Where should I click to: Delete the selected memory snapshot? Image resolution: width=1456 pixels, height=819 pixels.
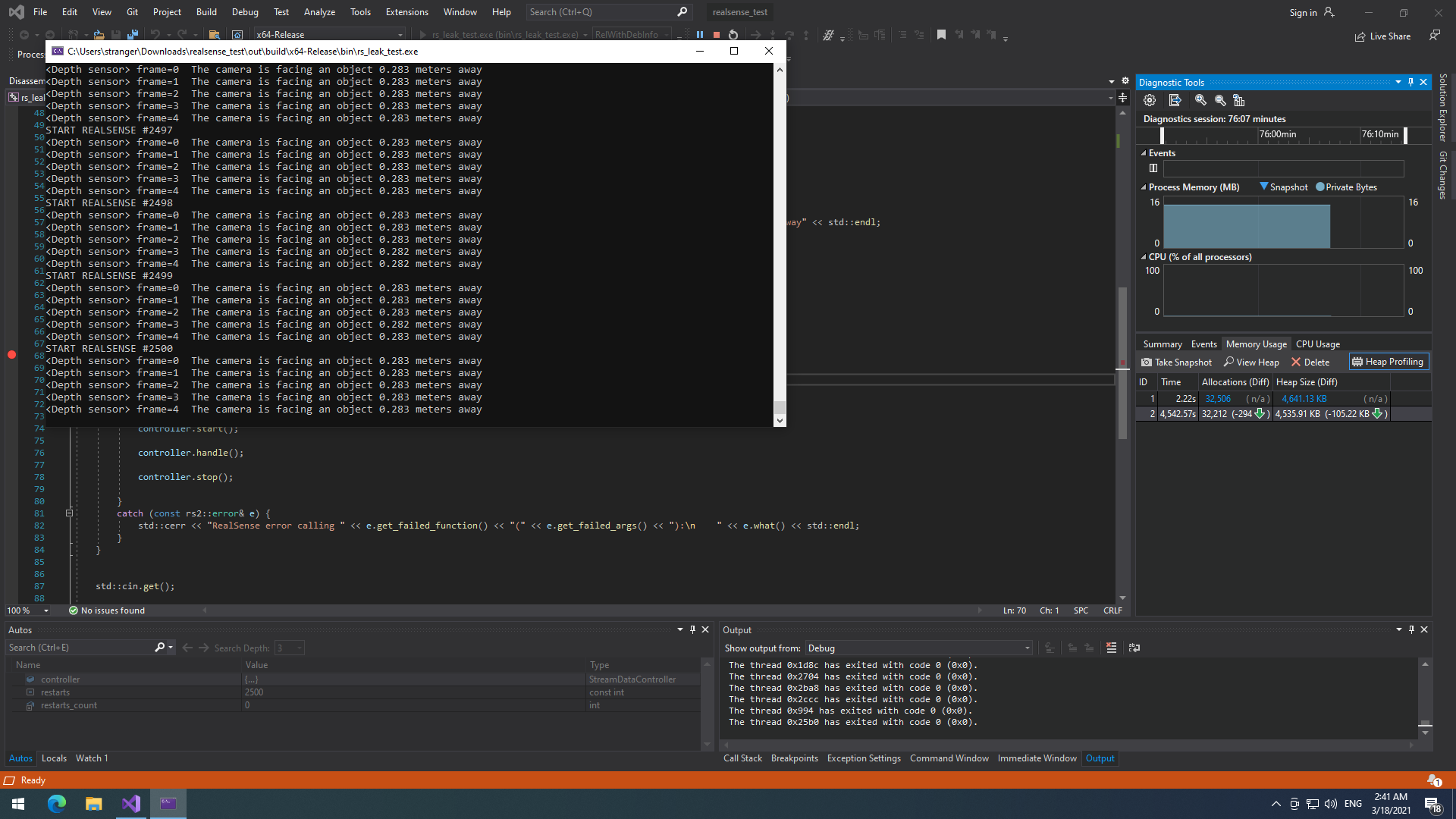(x=1310, y=362)
